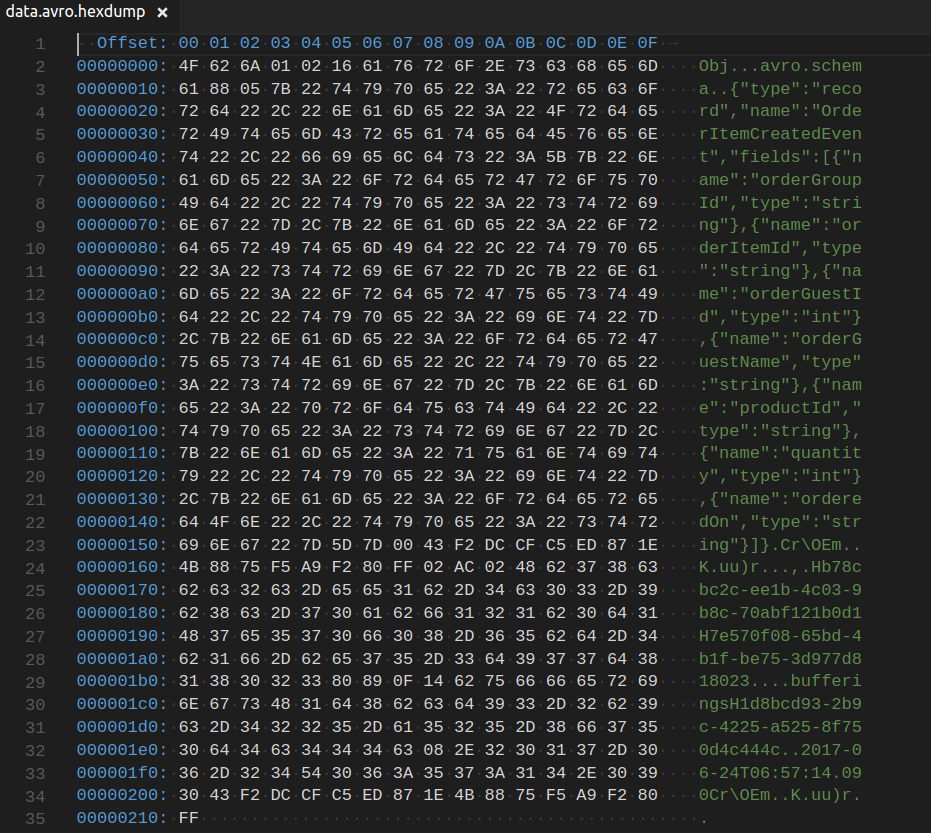Click offset address 00000030:
The width and height of the screenshot is (931, 833).
point(122,135)
